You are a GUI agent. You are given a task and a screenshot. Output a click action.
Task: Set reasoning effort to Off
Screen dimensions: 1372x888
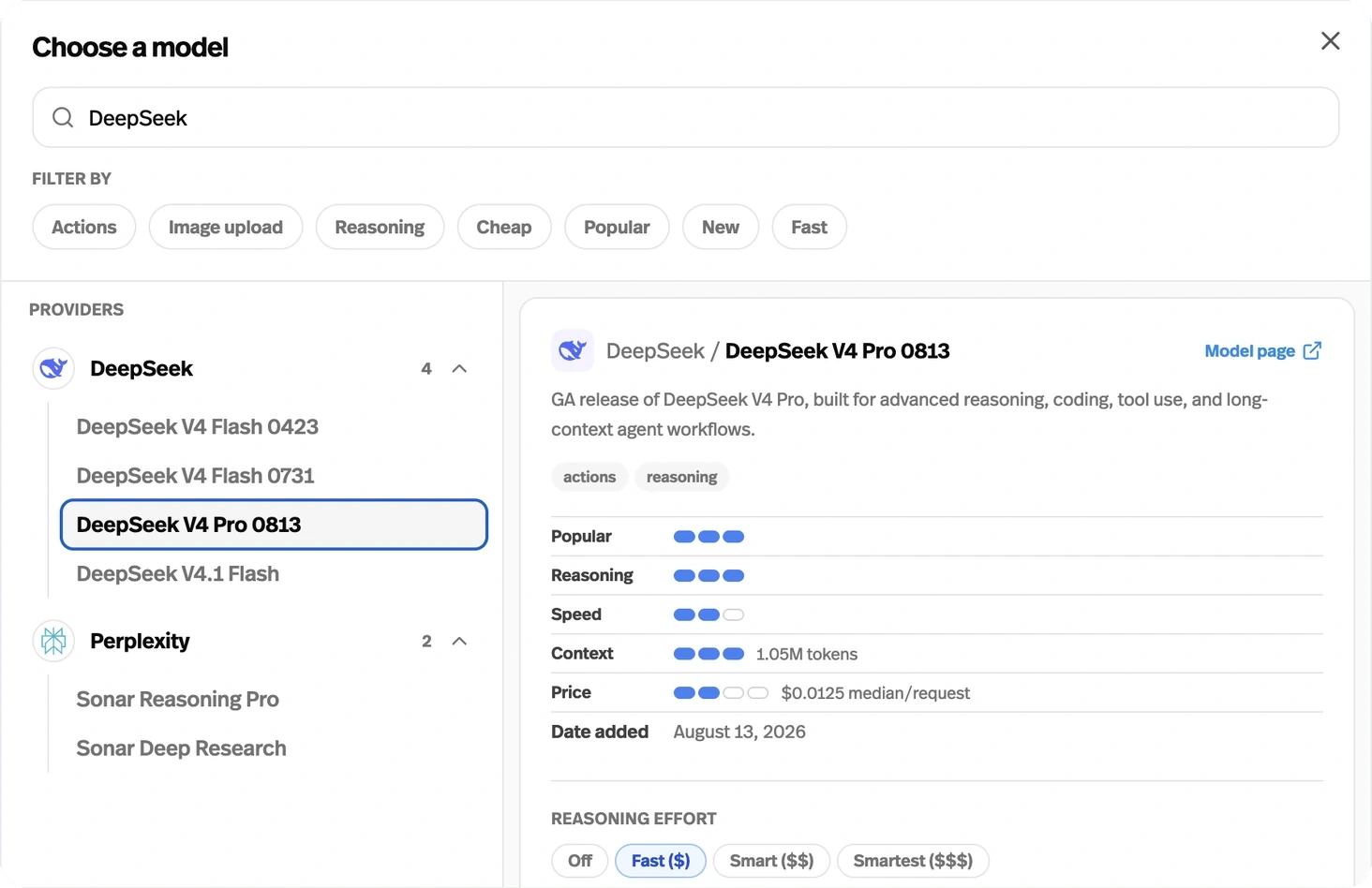[x=580, y=861]
